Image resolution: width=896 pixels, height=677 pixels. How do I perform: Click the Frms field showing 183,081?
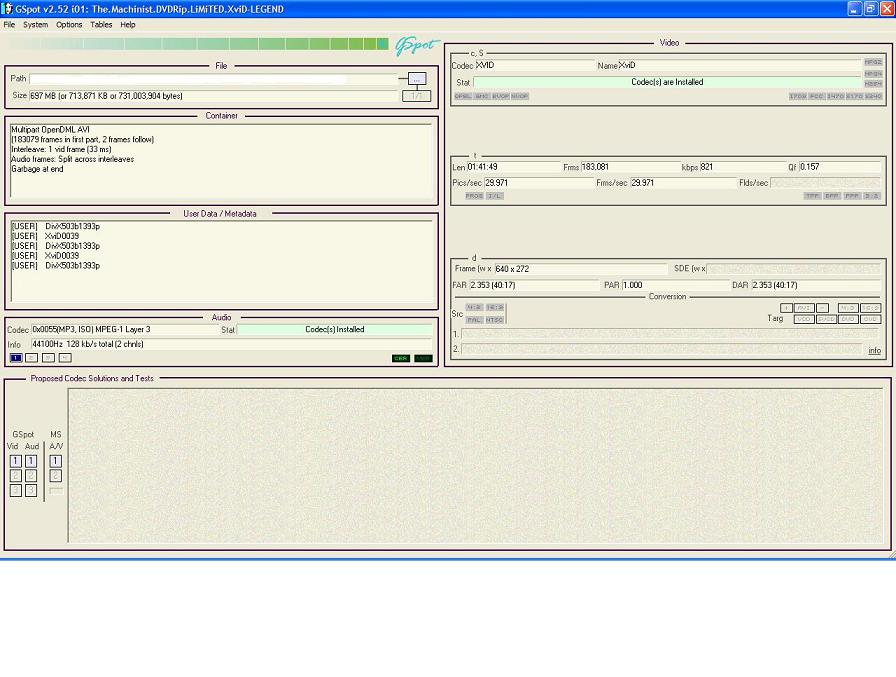[629, 167]
